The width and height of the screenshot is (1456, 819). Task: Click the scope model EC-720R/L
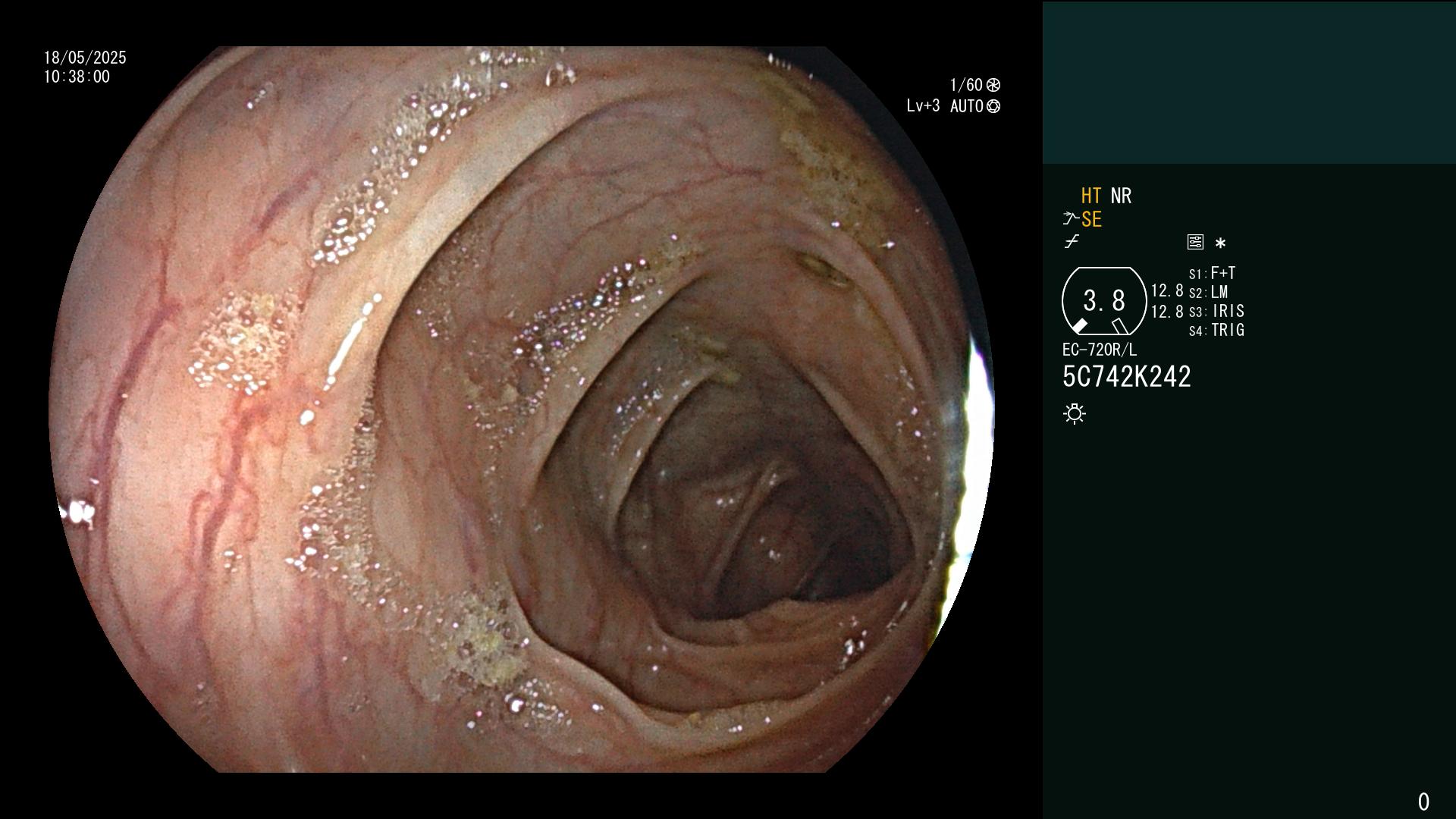[1100, 350]
